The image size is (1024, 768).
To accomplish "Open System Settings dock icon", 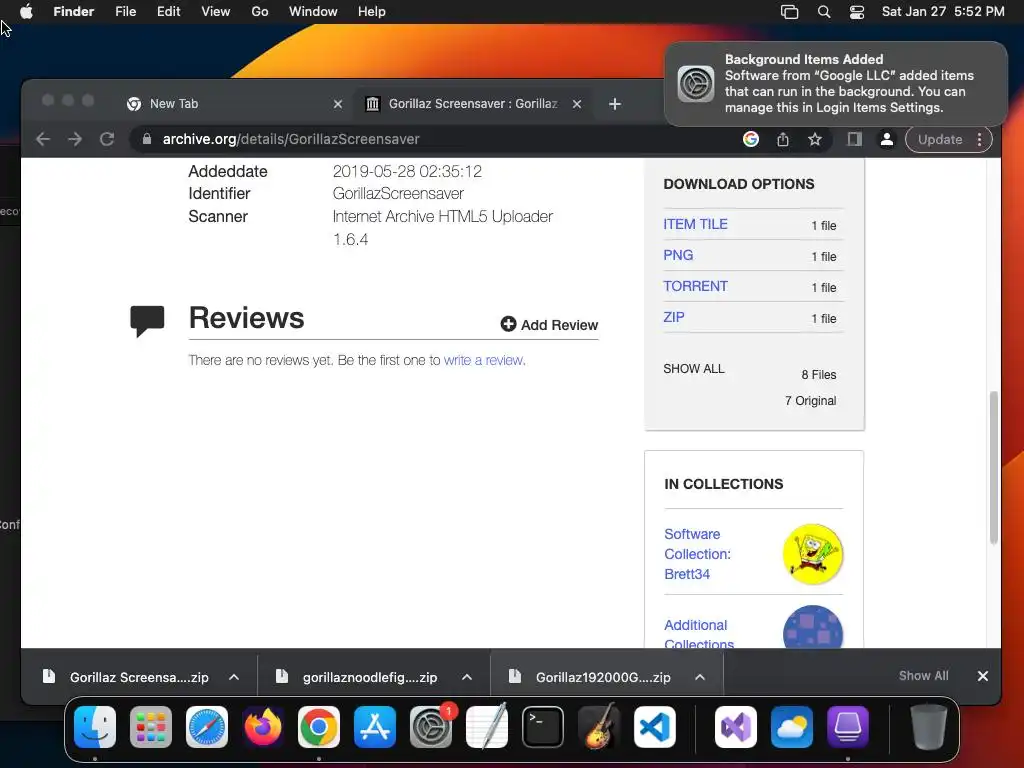I will point(431,727).
